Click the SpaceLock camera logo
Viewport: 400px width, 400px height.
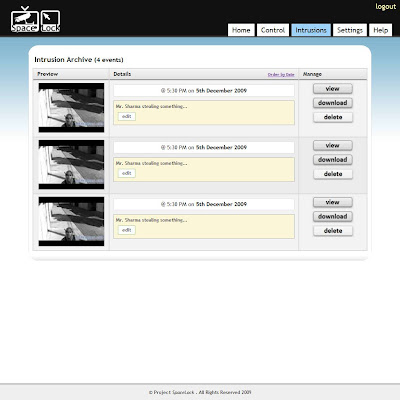pyautogui.click(x=25, y=20)
